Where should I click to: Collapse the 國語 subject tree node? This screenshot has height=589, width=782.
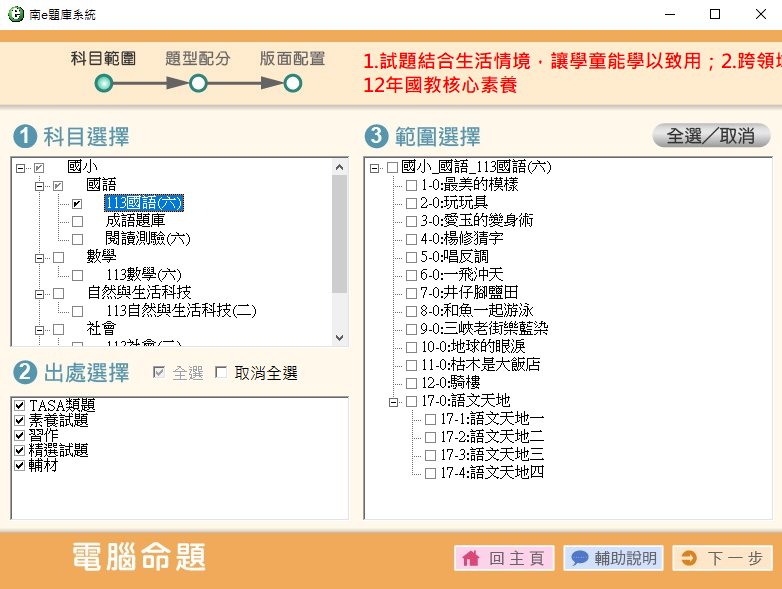[40, 185]
